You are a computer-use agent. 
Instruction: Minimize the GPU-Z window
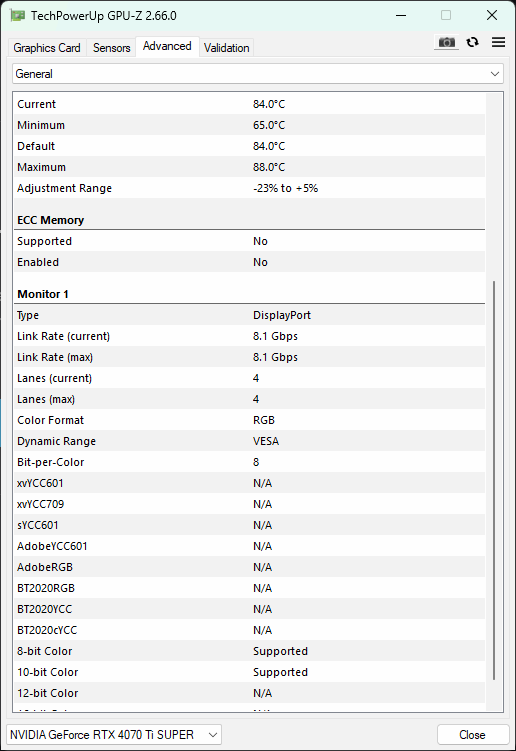[x=401, y=15]
